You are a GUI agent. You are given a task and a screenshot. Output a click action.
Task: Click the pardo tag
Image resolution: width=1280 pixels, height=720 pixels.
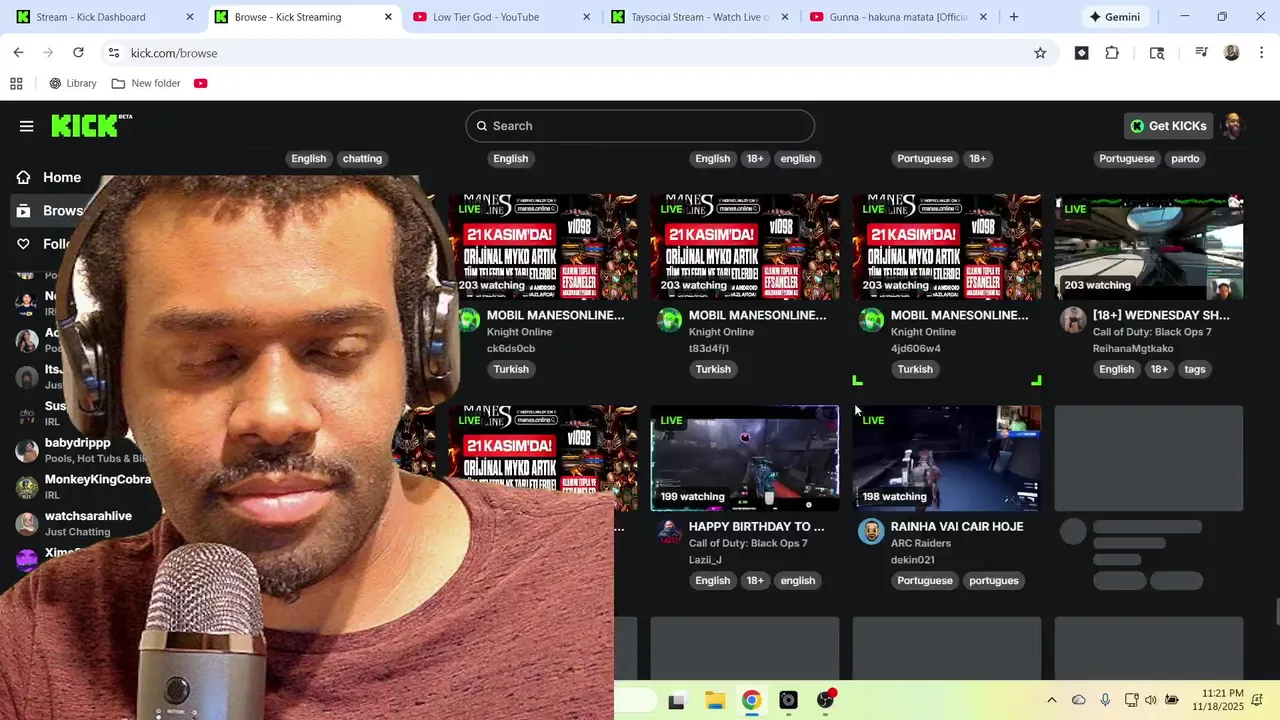coord(1185,159)
